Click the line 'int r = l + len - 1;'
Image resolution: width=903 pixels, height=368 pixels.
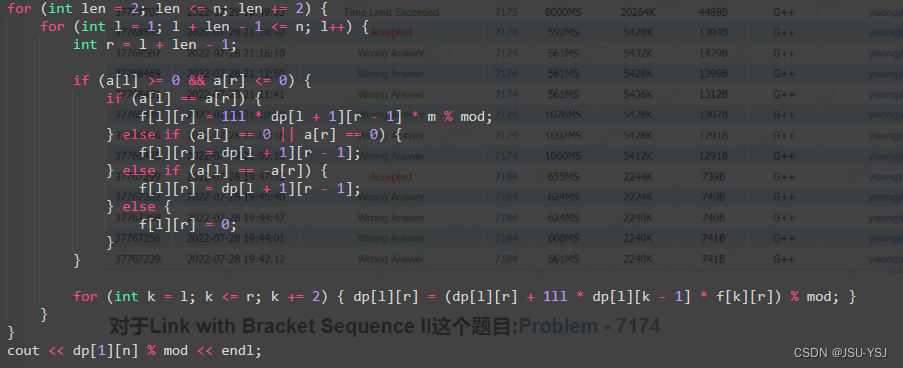(154, 45)
